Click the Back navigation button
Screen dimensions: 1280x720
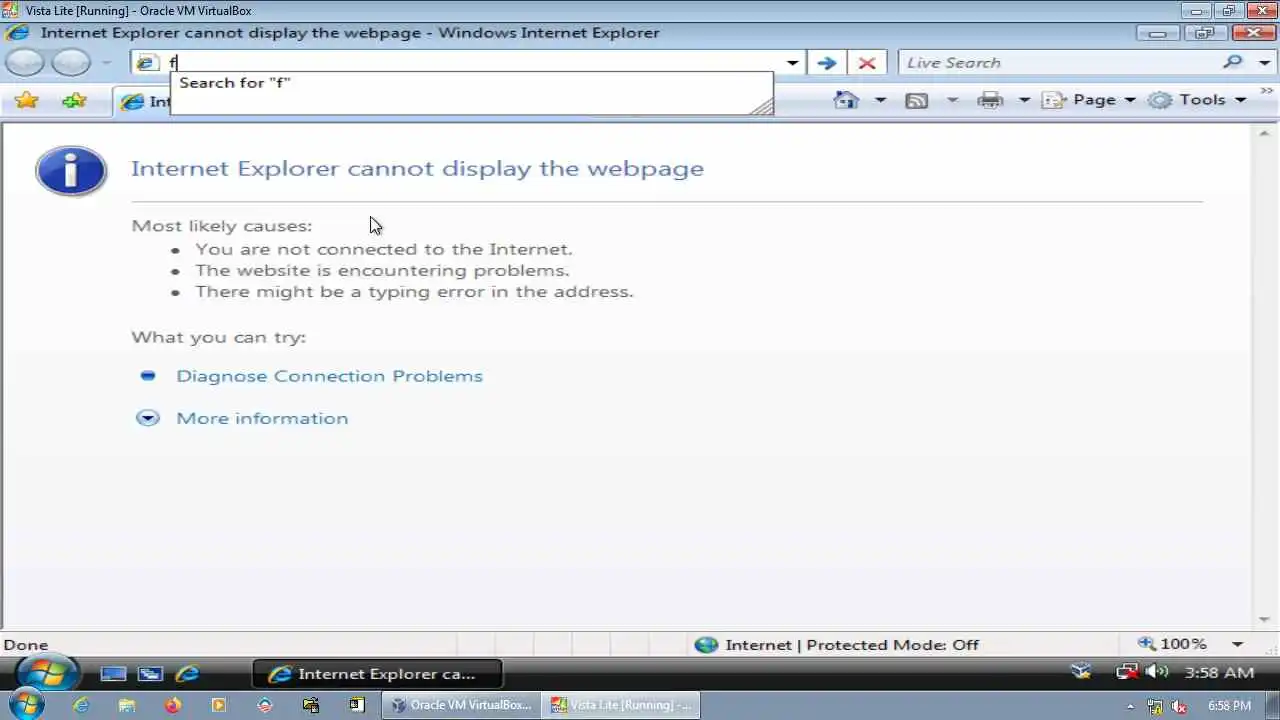coord(25,62)
